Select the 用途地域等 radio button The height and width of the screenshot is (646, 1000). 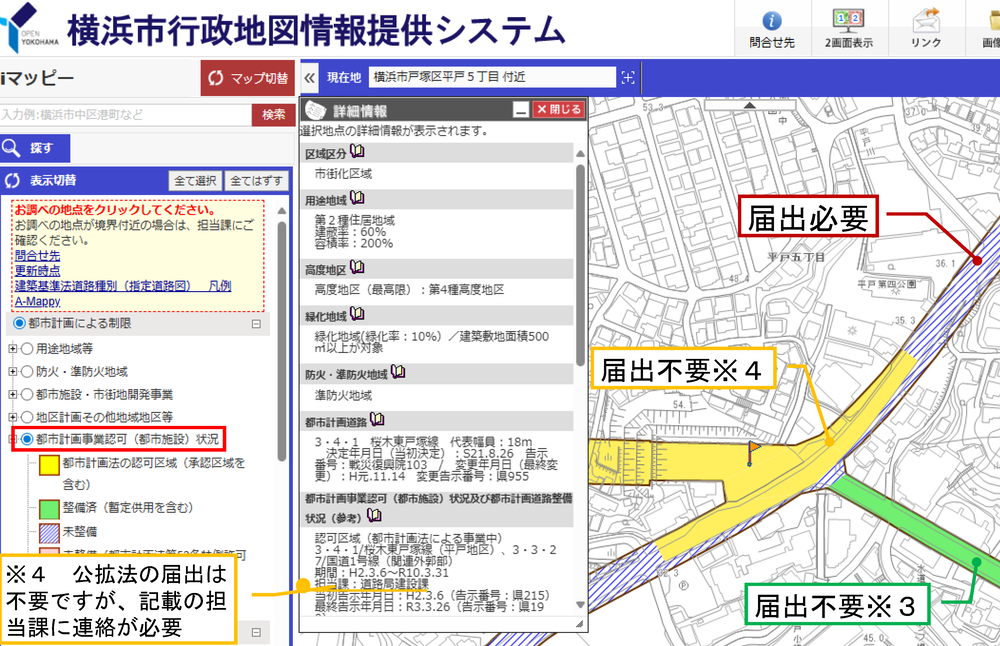click(28, 349)
